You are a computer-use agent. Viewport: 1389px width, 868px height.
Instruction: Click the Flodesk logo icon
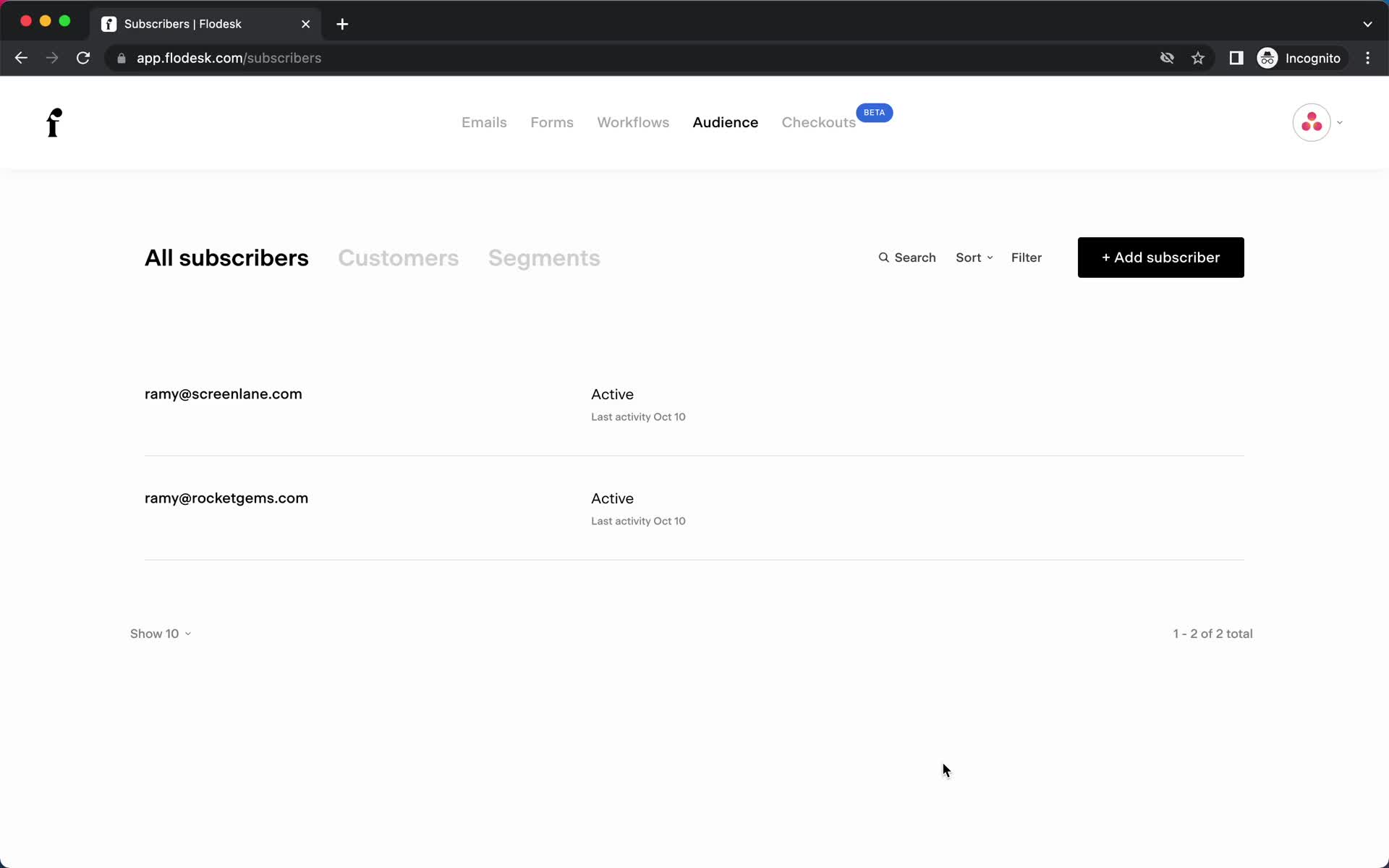coord(55,122)
